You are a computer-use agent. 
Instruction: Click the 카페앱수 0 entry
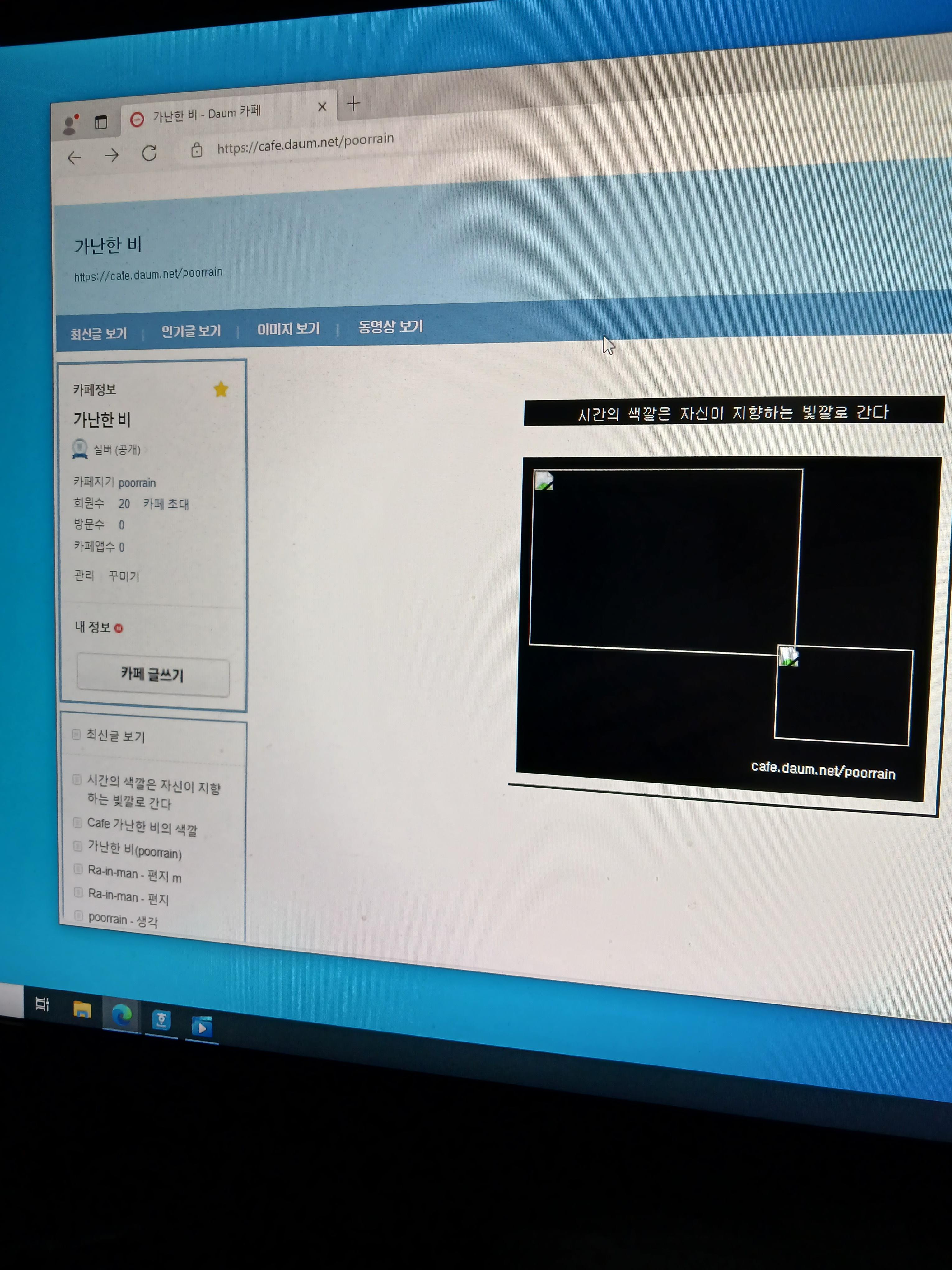click(x=99, y=546)
